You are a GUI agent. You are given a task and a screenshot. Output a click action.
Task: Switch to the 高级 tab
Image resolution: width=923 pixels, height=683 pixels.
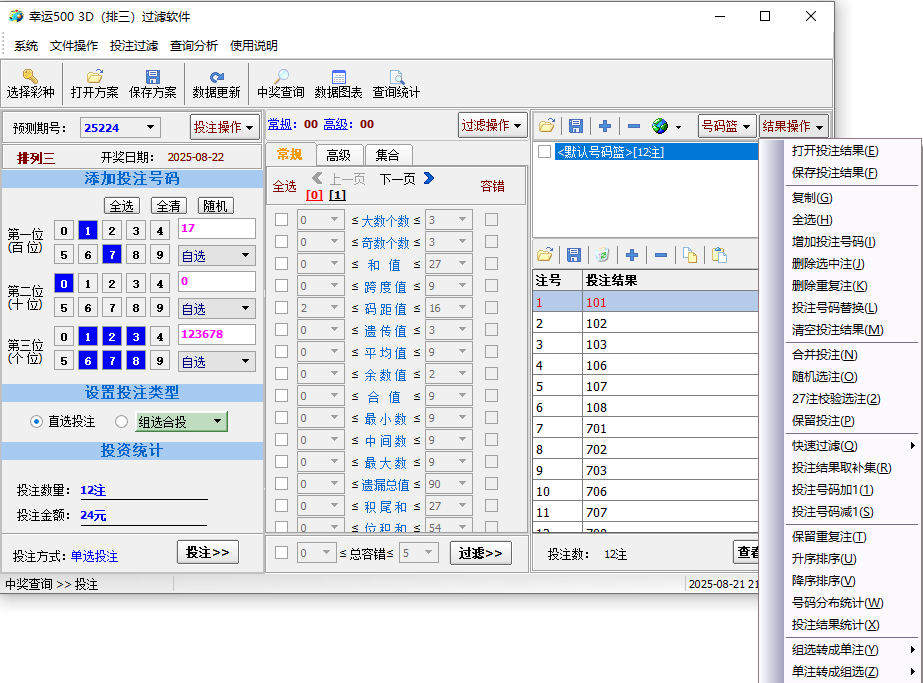tap(339, 155)
